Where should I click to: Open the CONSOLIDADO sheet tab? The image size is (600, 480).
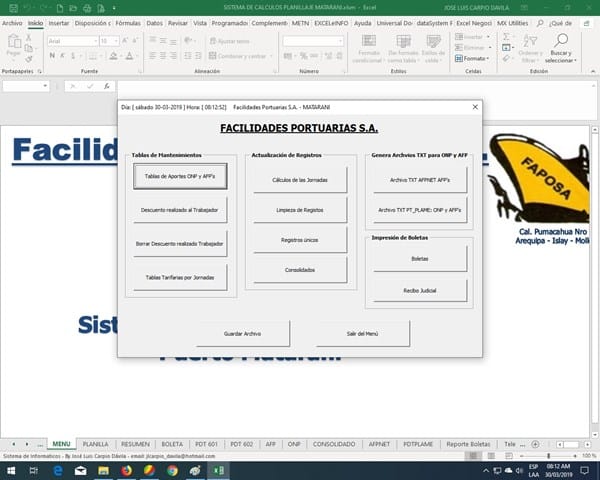[334, 443]
